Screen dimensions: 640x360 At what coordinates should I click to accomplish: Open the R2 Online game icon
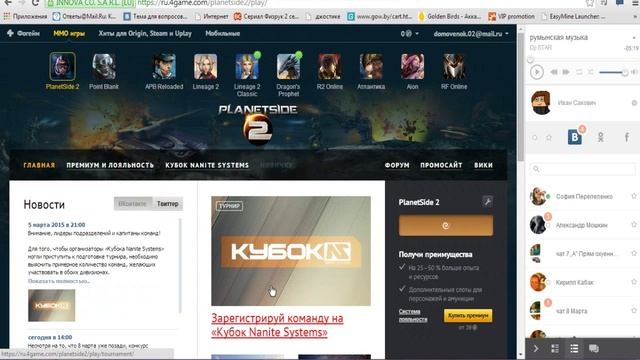click(329, 67)
